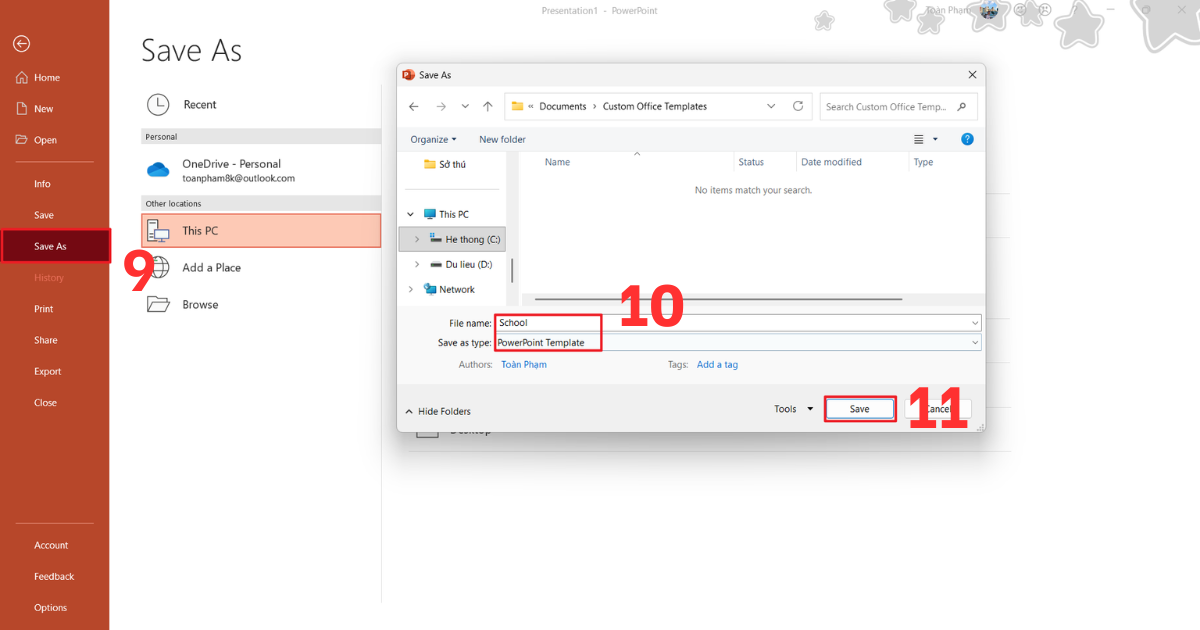The image size is (1200, 630).
Task: Select Add a Place
Action: coord(261,268)
